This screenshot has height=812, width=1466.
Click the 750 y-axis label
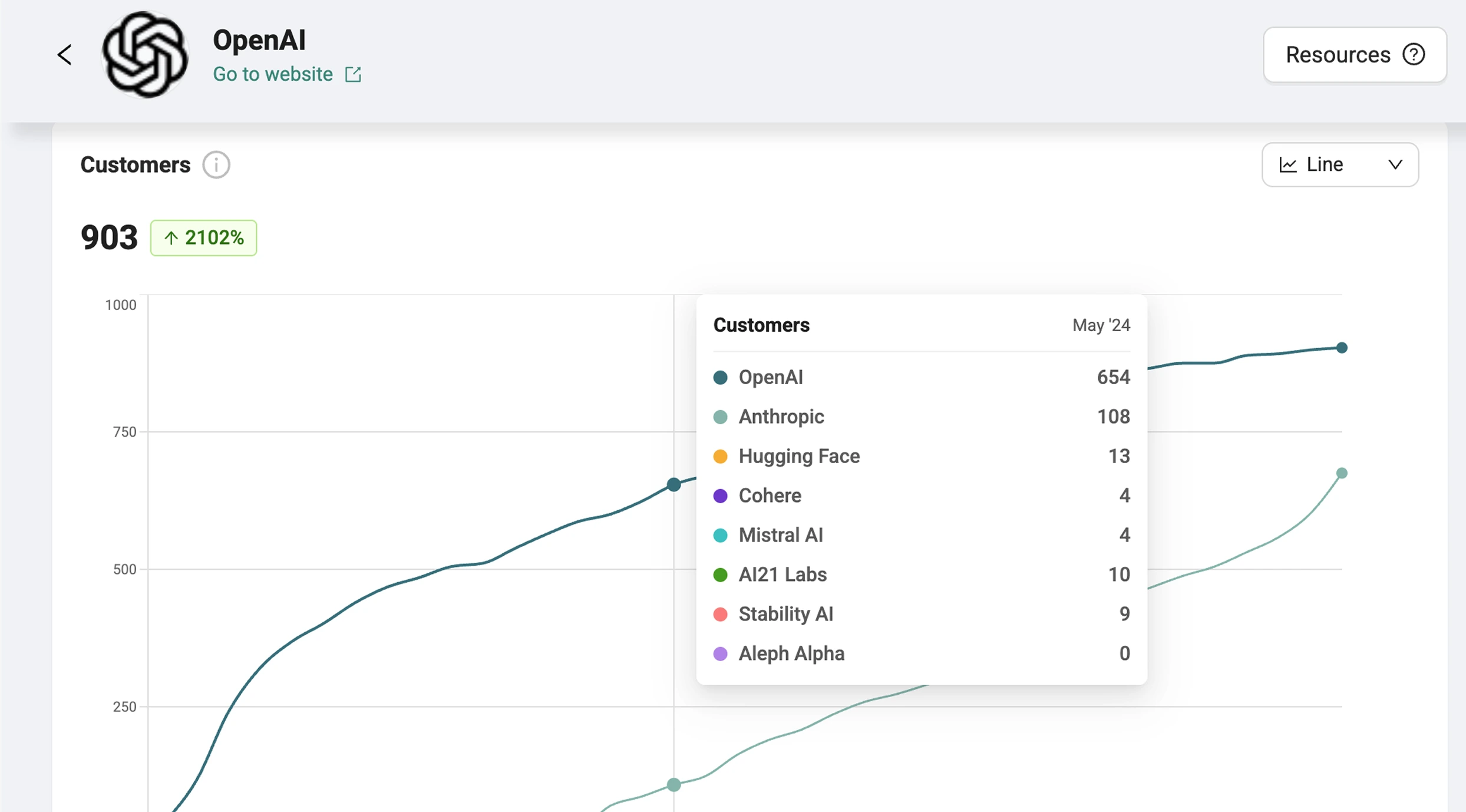pyautogui.click(x=124, y=432)
